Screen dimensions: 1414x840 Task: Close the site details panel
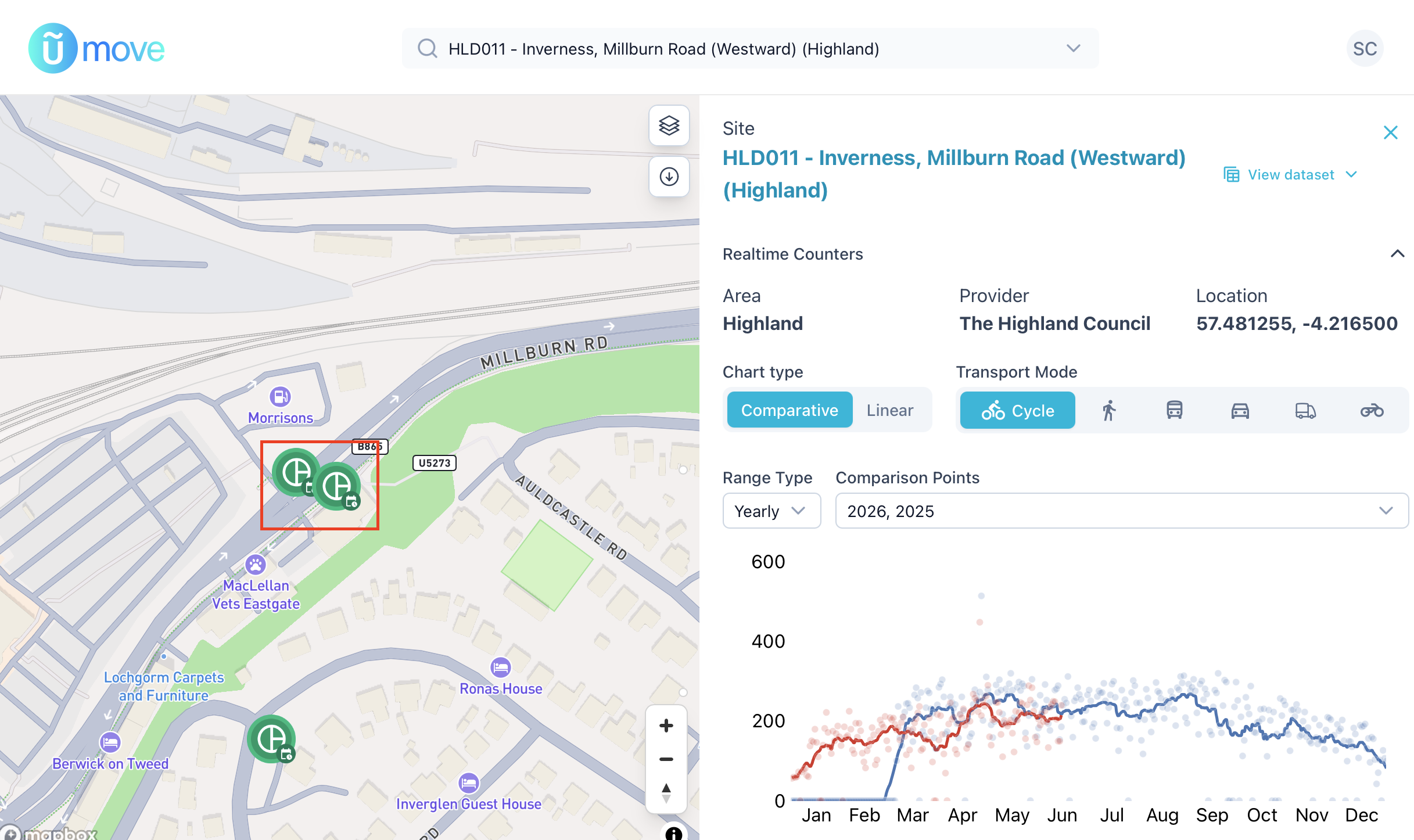tap(1390, 132)
